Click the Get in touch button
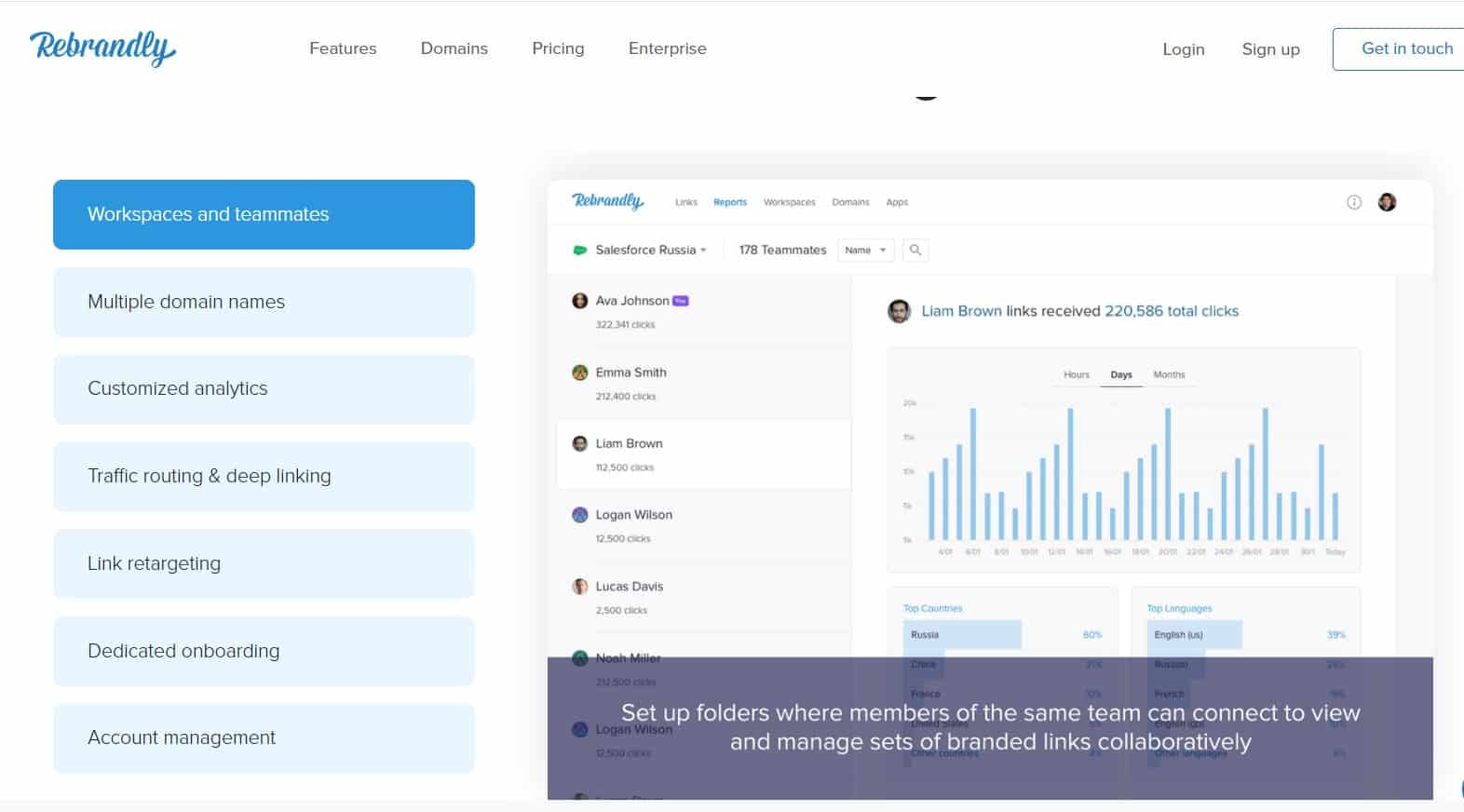Viewport: 1464px width, 812px height. coord(1398,48)
